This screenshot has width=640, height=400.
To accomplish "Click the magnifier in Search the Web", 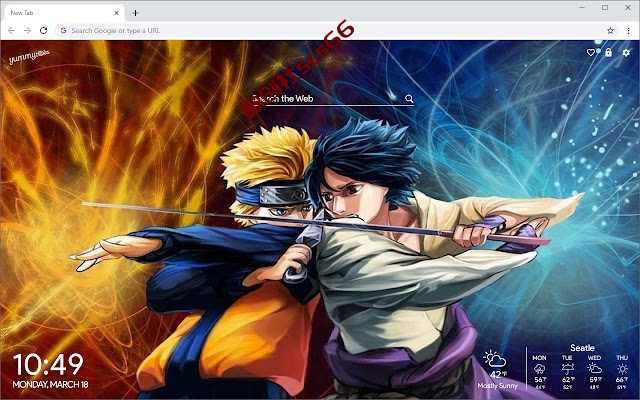I will pos(409,98).
